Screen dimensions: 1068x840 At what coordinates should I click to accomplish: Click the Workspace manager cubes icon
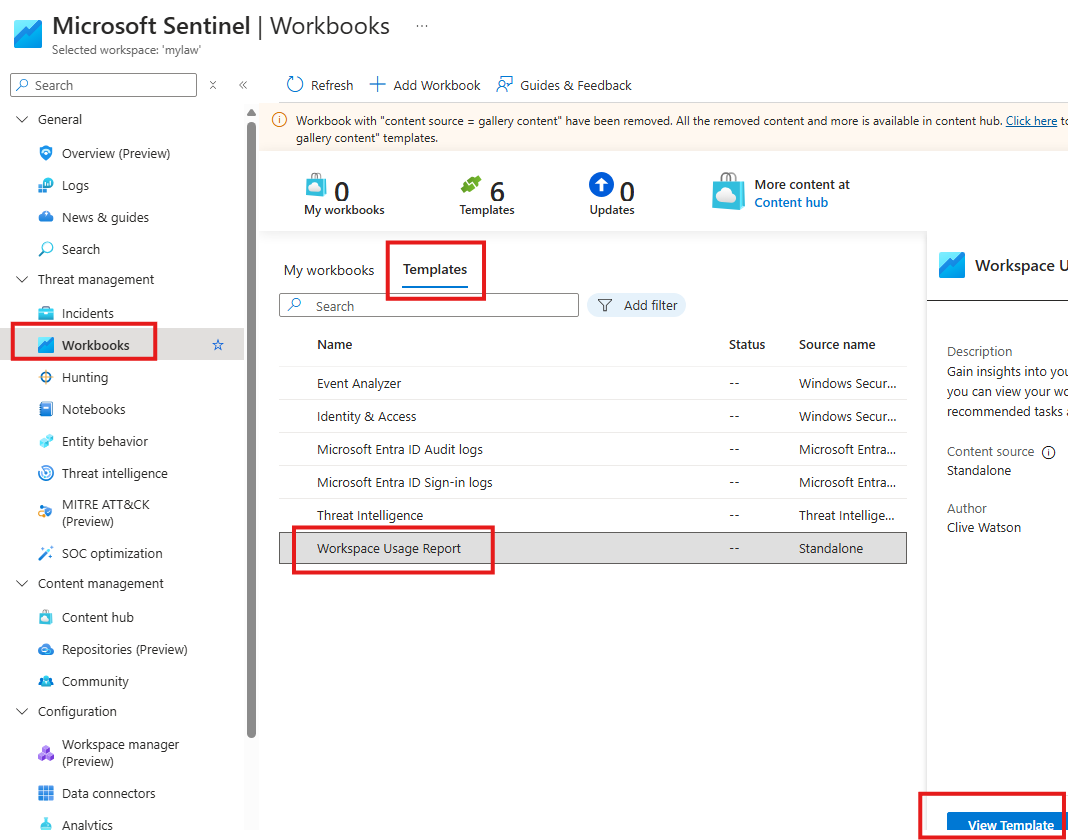46,753
